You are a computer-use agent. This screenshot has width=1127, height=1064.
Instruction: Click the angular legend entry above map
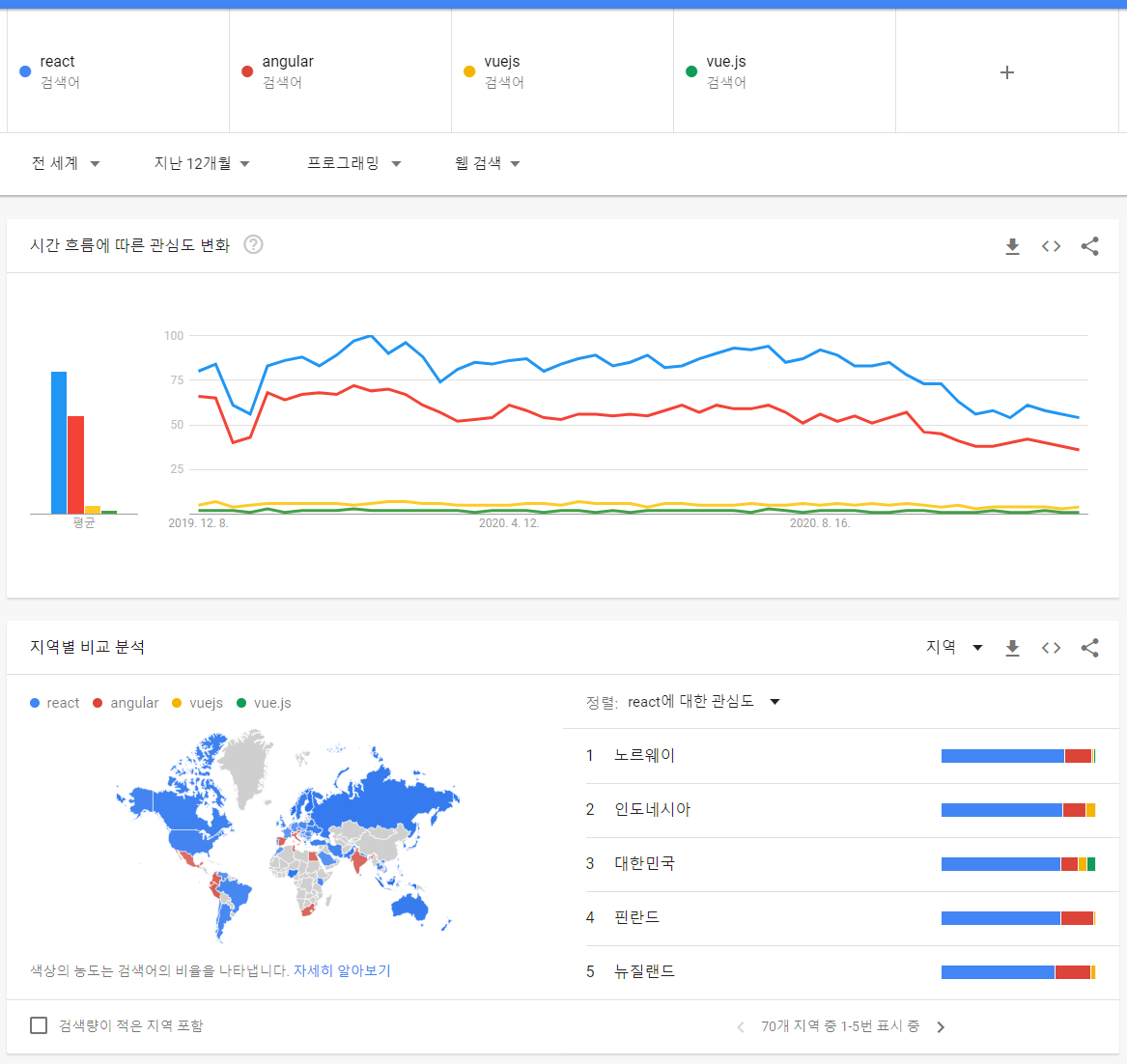pyautogui.click(x=126, y=703)
